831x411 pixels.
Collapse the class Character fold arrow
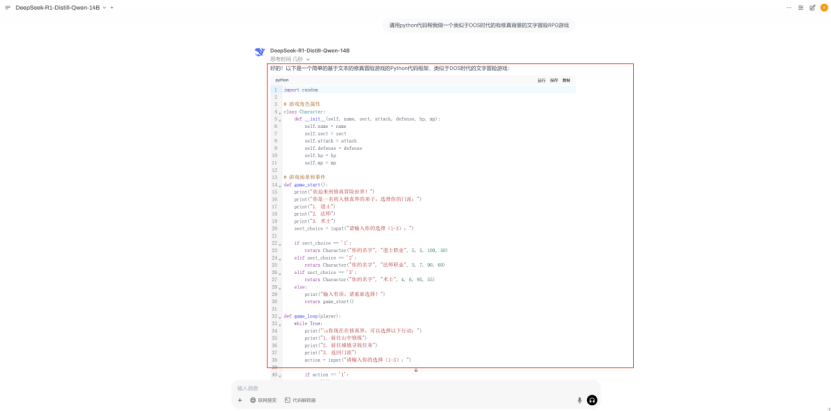pos(280,113)
